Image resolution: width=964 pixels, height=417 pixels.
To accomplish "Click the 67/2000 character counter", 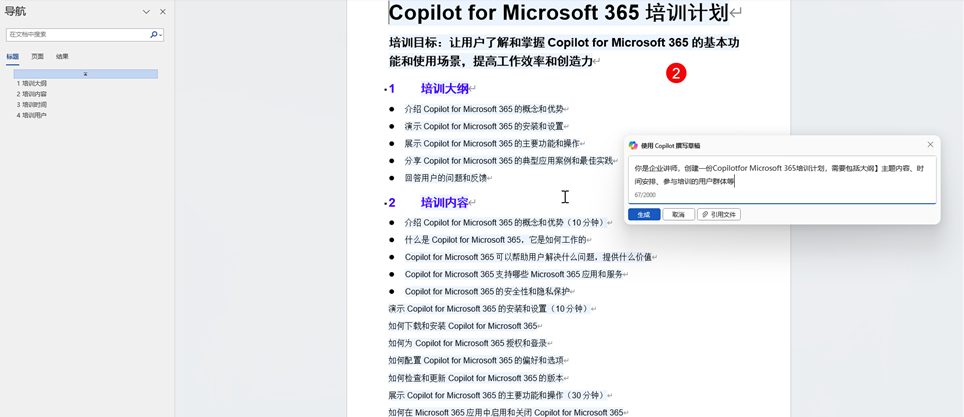I will pos(645,195).
